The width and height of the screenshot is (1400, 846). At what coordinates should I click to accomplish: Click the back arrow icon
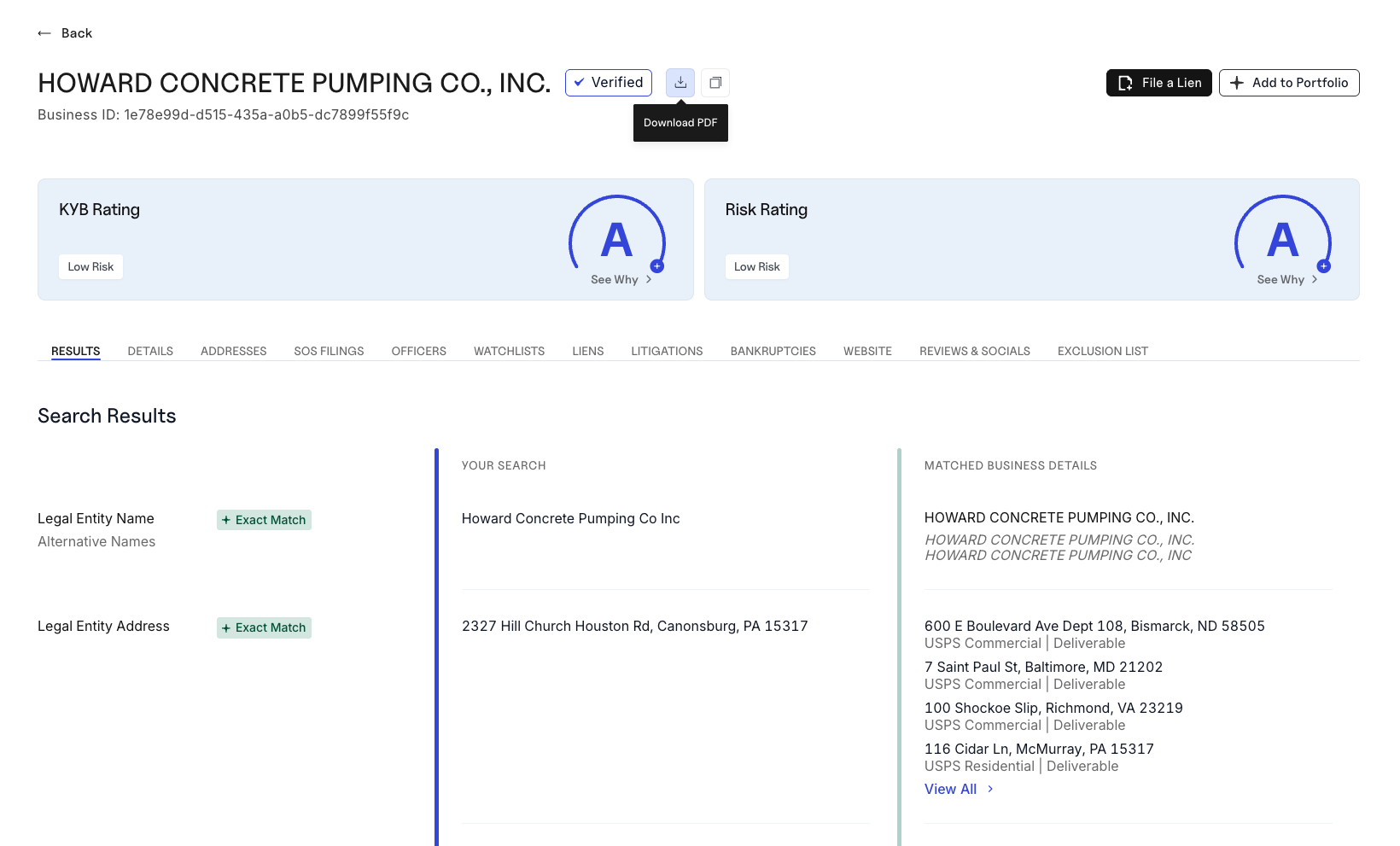click(x=44, y=33)
